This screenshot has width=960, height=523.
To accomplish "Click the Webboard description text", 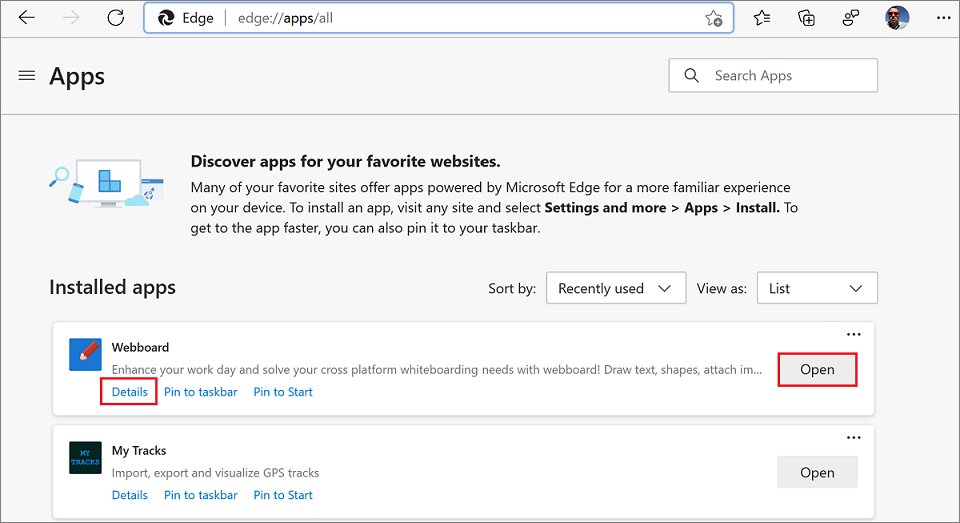I will [437, 369].
